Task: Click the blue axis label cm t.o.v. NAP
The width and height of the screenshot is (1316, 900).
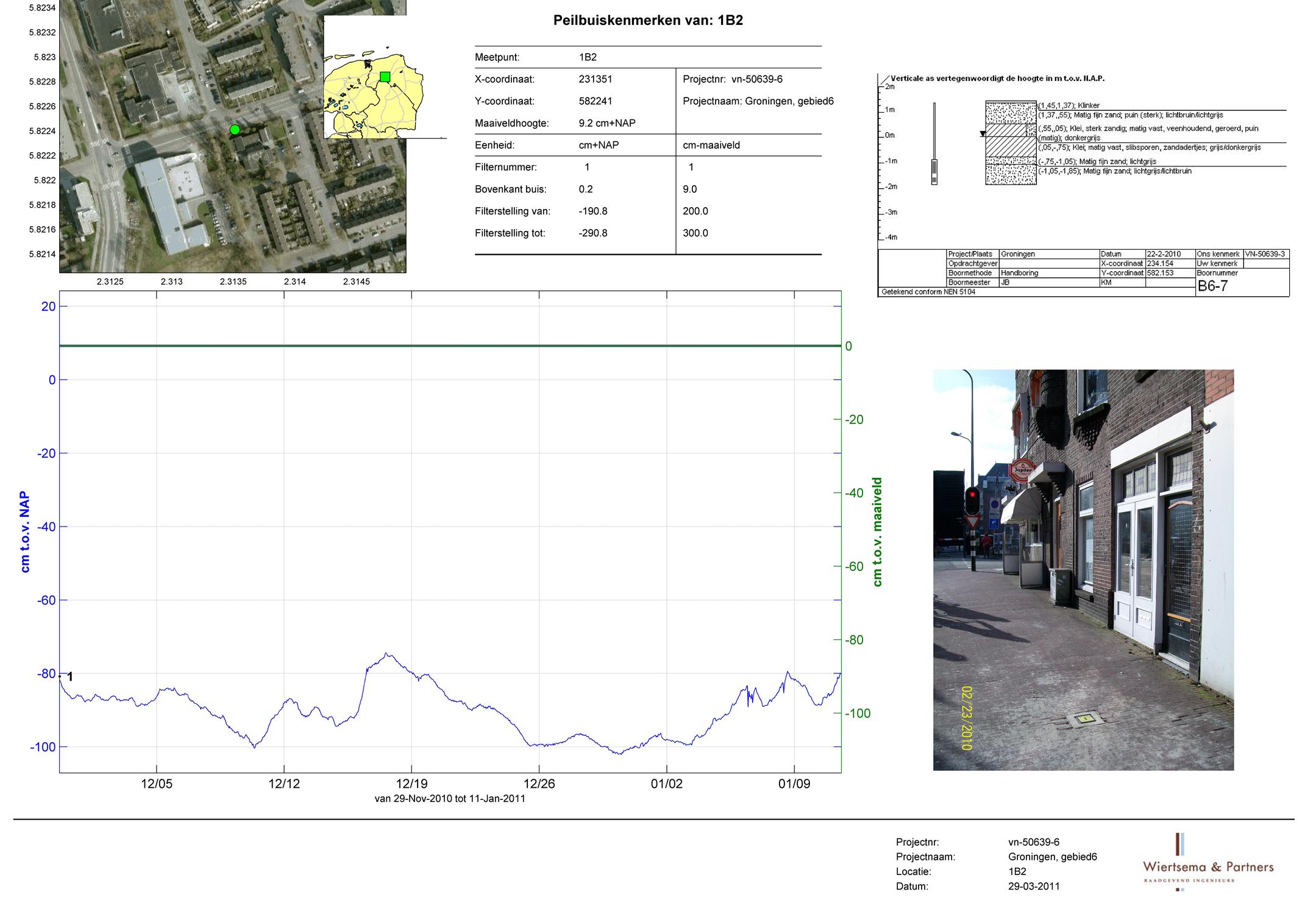Action: [25, 531]
